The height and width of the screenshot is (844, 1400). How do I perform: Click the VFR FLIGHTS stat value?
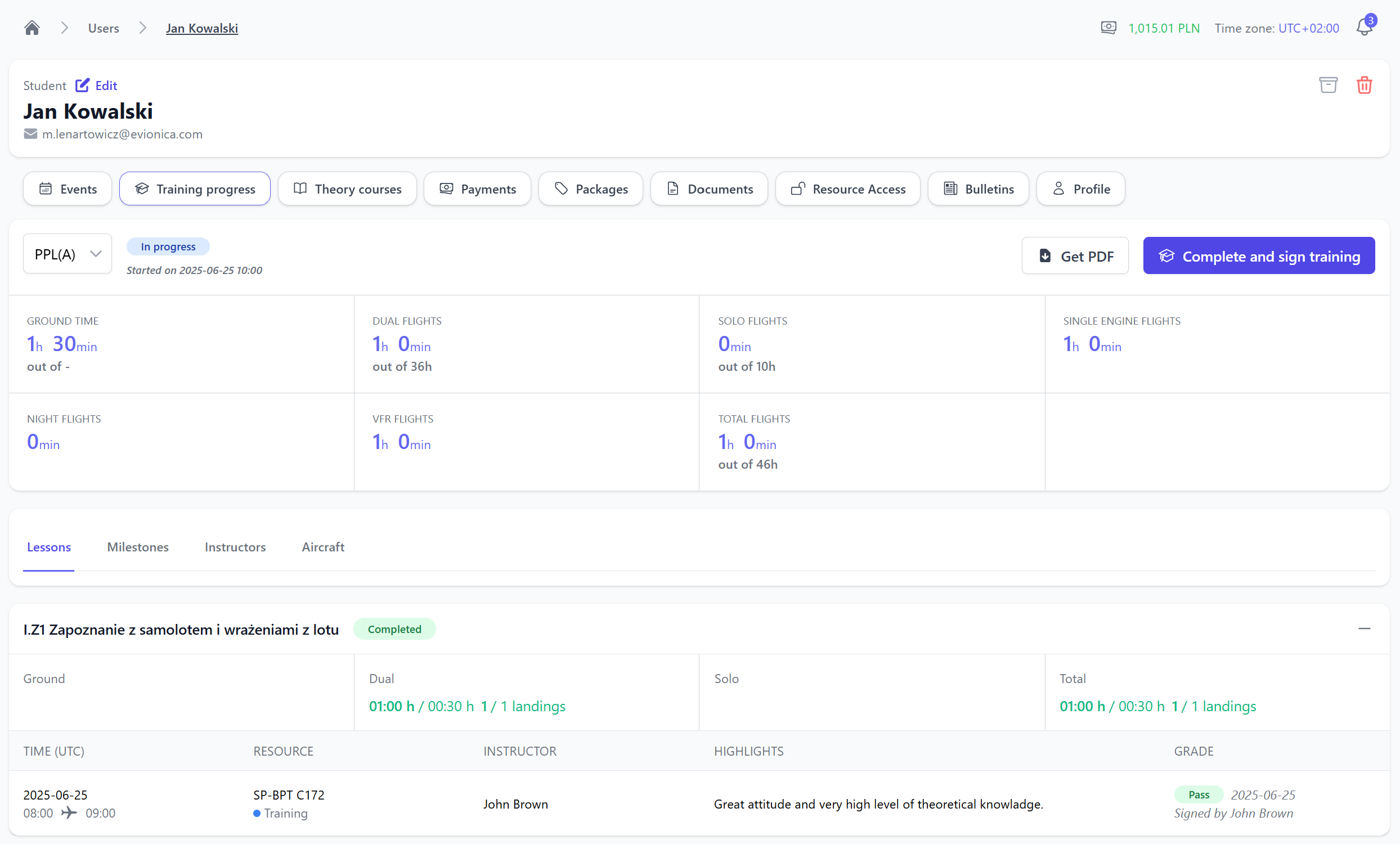(402, 442)
